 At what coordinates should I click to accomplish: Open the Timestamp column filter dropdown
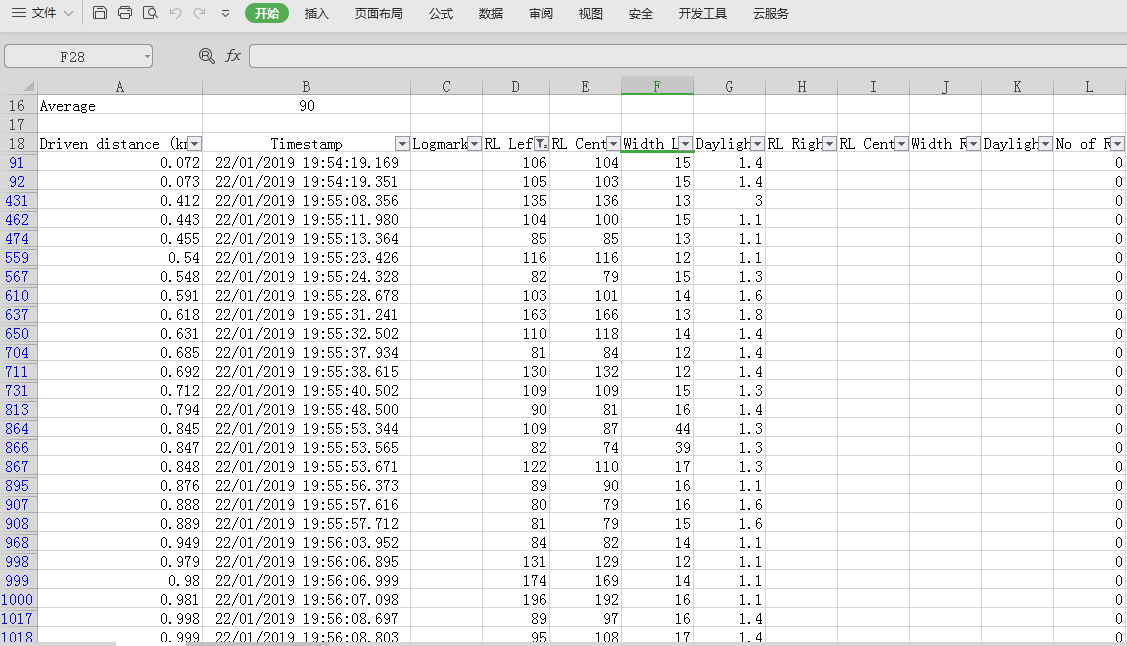point(402,144)
